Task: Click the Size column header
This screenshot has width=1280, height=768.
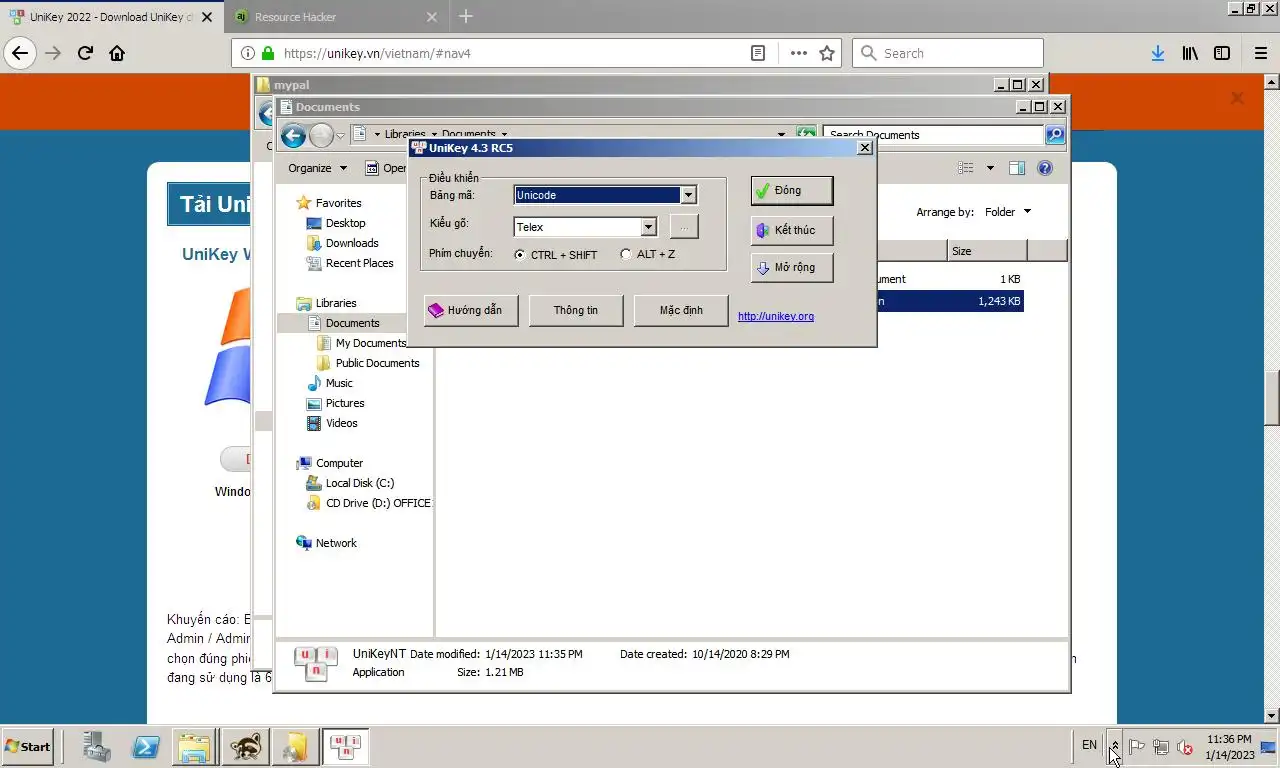Action: tap(987, 251)
